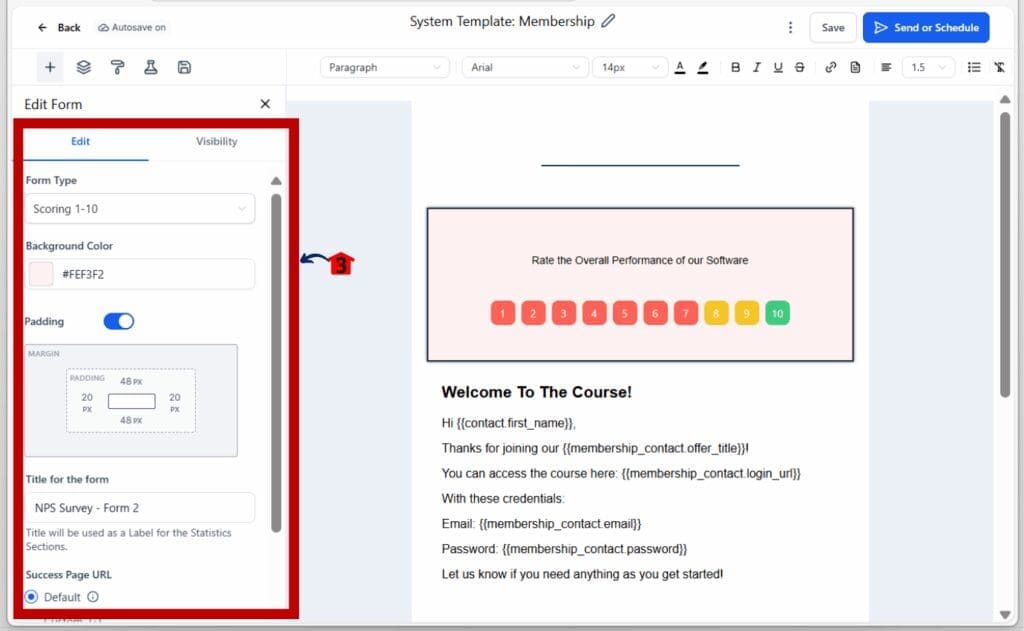This screenshot has height=631, width=1024.
Task: Click the membership login_url line
Action: (620, 474)
